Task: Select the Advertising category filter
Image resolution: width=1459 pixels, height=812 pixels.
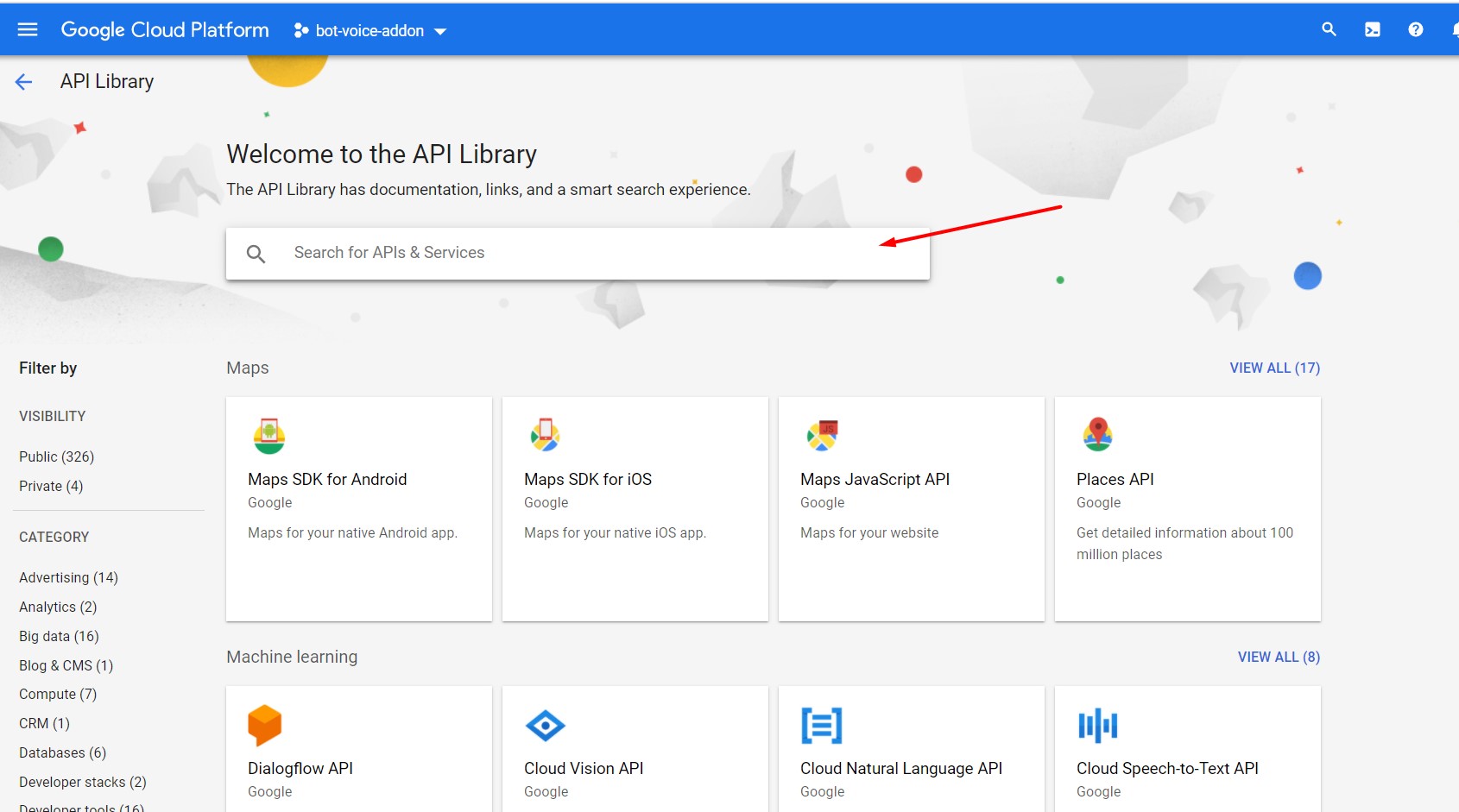Action: pos(68,577)
